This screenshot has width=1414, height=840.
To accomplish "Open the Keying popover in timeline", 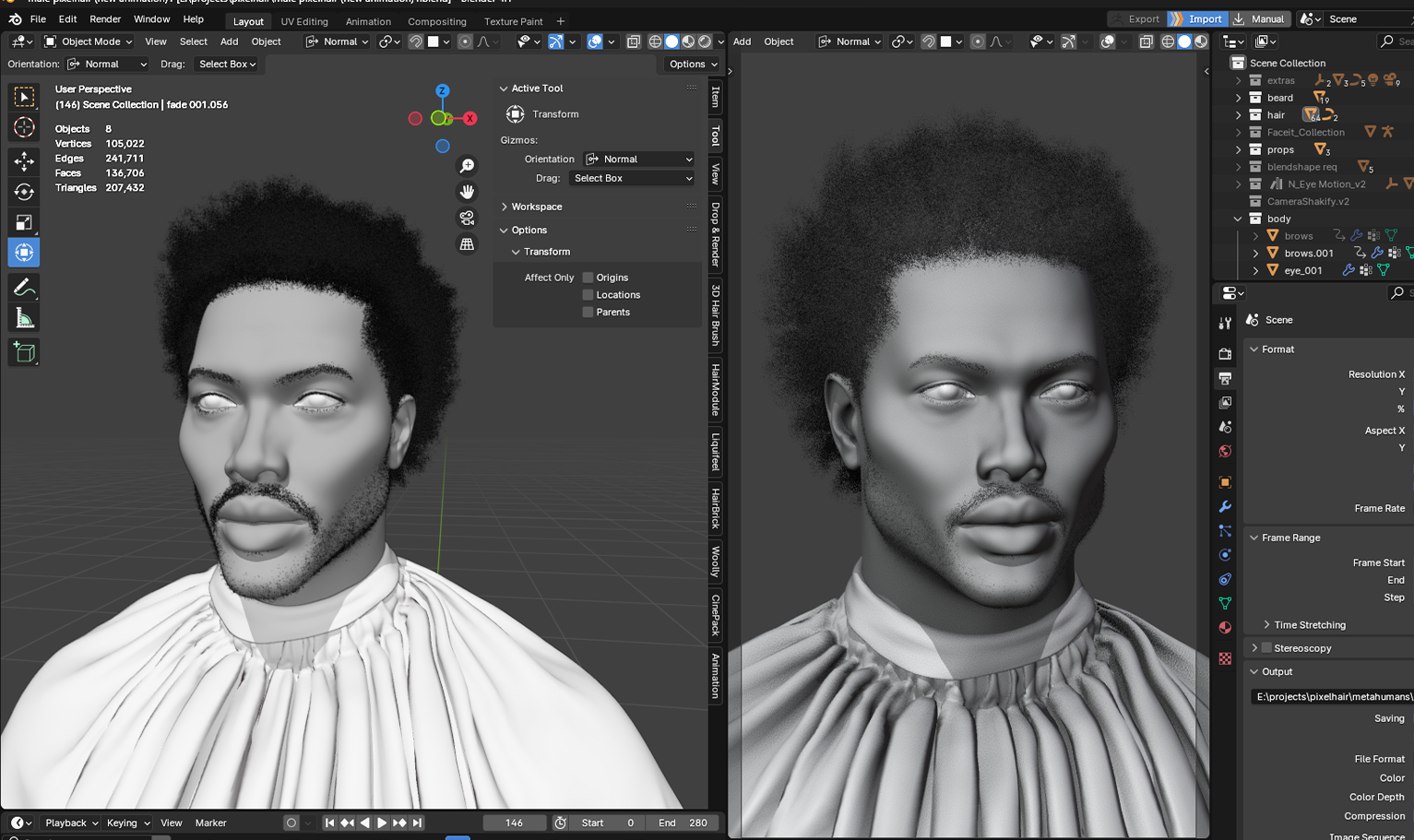I will click(x=127, y=823).
